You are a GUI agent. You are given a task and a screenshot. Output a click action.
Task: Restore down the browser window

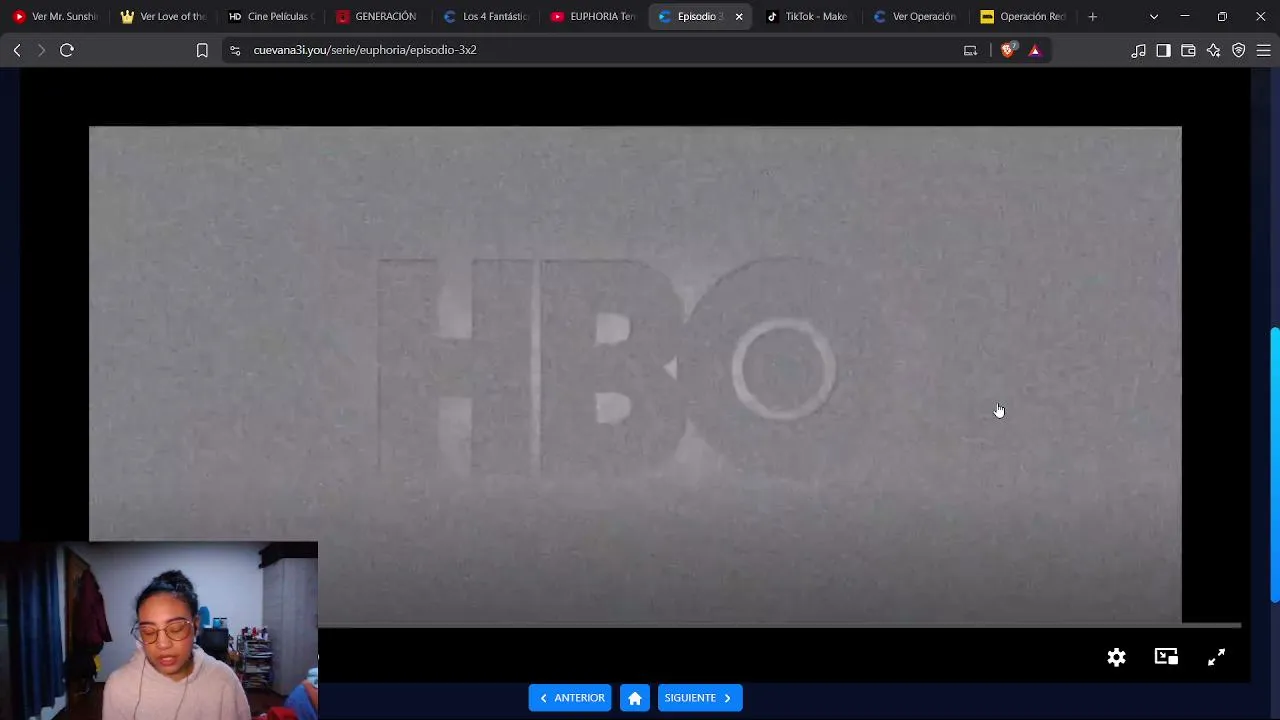point(1222,16)
